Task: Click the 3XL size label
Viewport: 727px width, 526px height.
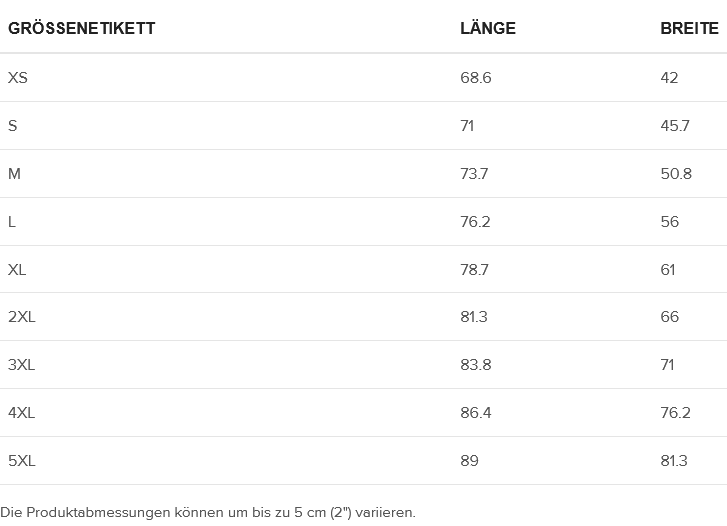Action: coord(22,365)
